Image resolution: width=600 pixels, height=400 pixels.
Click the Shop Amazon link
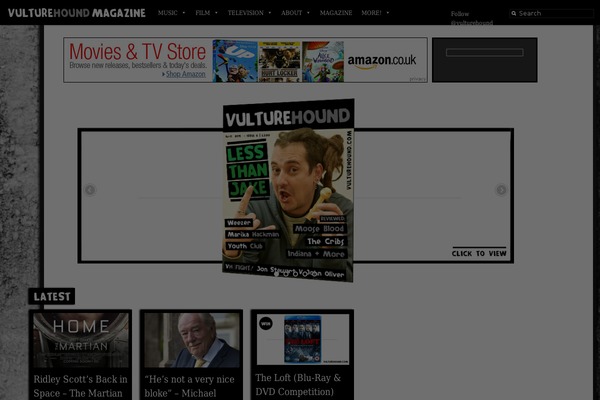coord(186,74)
